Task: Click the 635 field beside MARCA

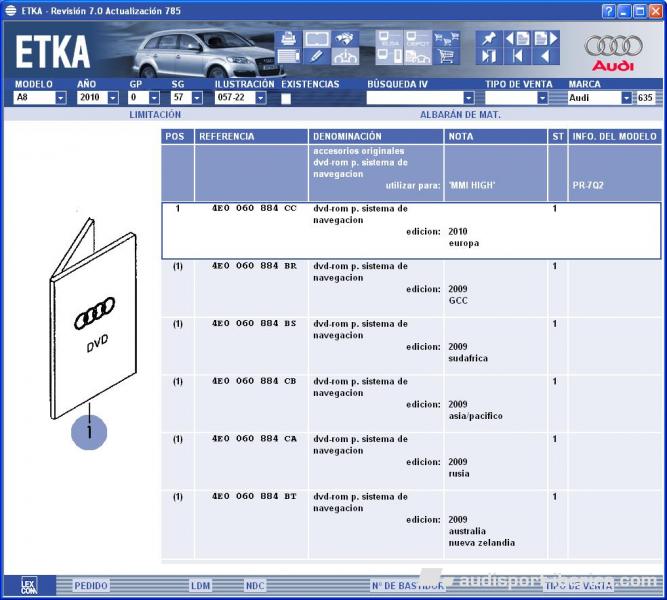Action: click(x=645, y=98)
